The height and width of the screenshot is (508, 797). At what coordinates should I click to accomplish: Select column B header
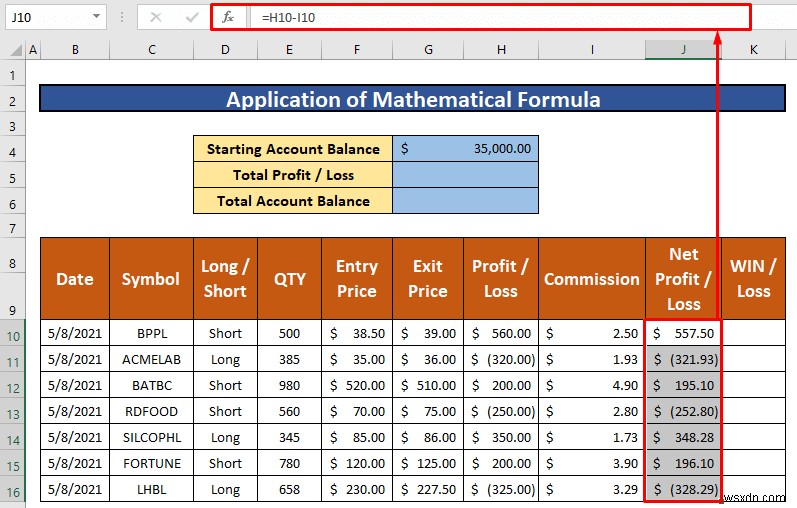point(75,50)
